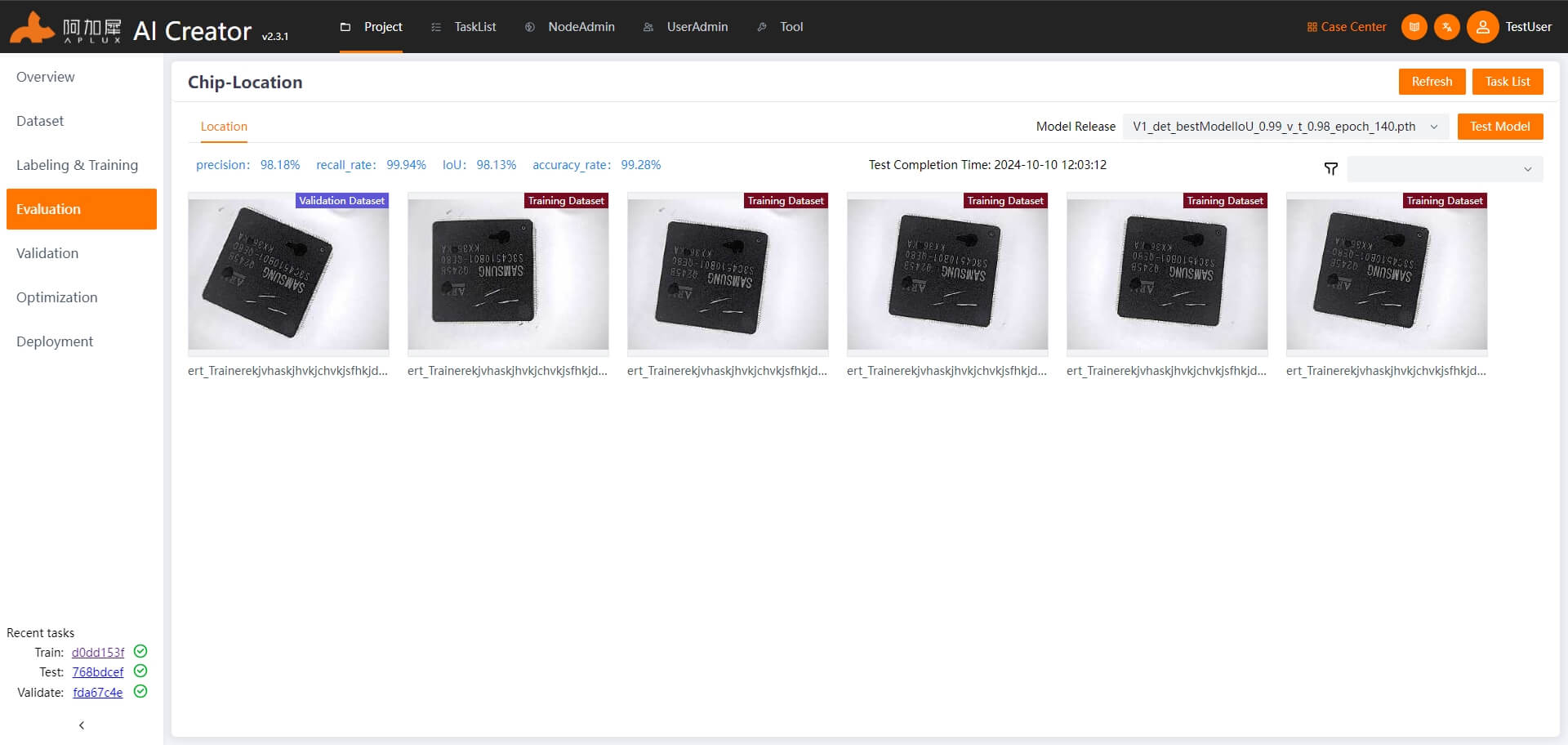Click the TaskList list icon

436,27
